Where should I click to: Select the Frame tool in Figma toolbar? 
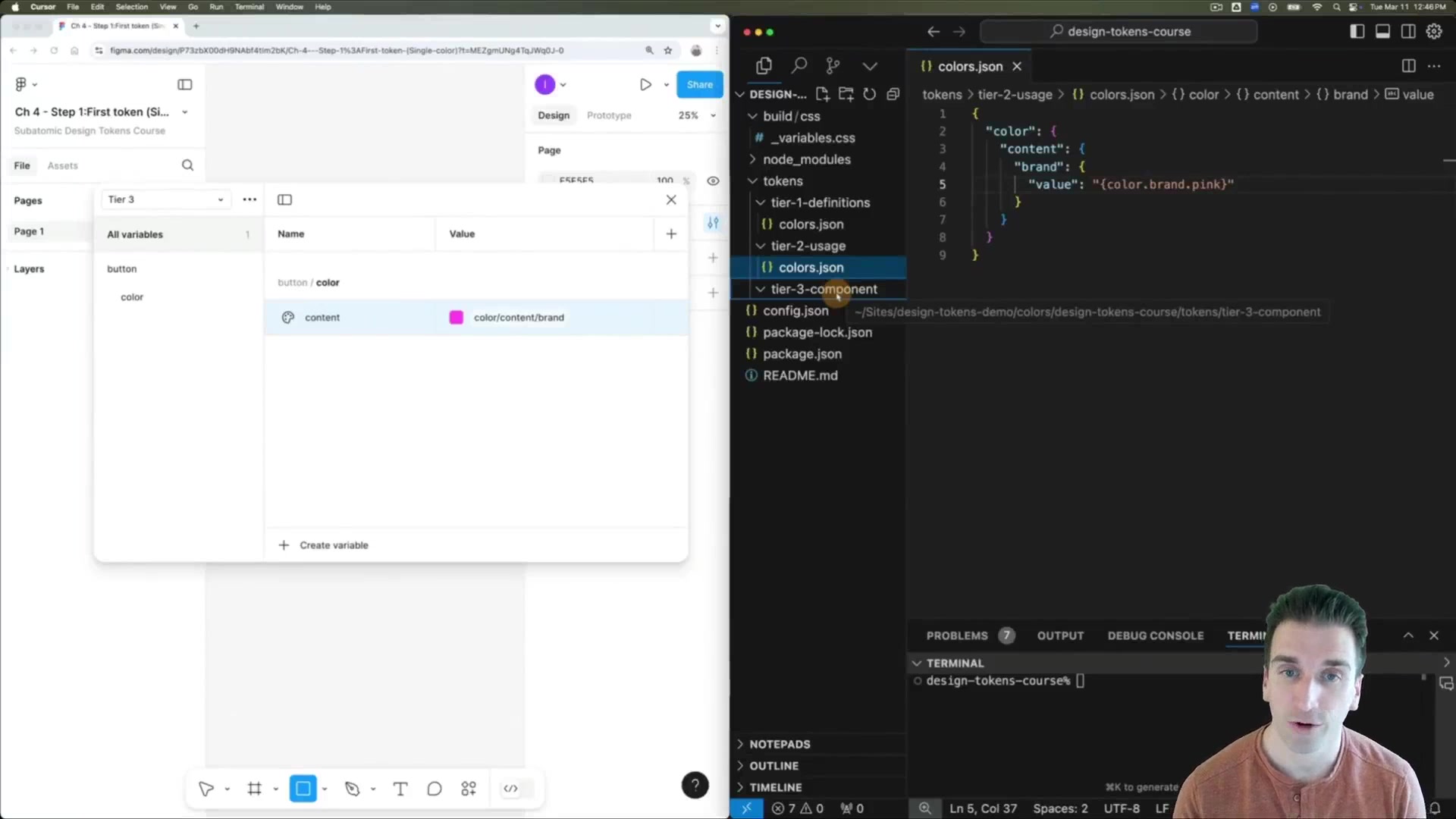click(x=254, y=789)
